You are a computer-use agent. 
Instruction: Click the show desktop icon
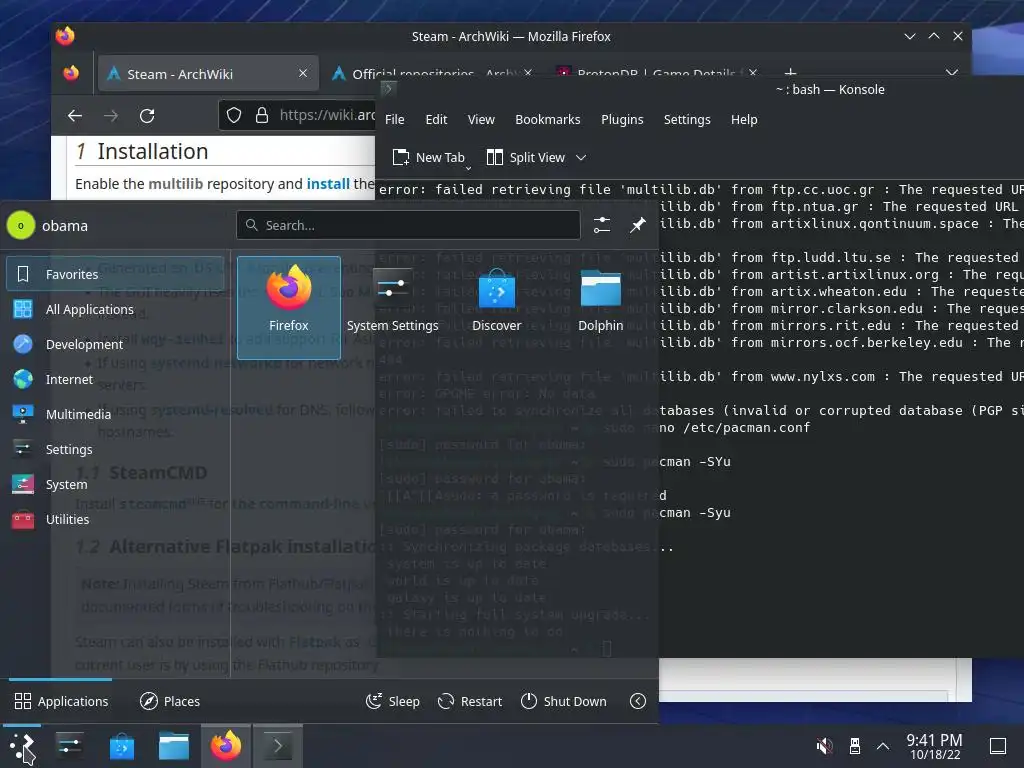pyautogui.click(x=998, y=746)
